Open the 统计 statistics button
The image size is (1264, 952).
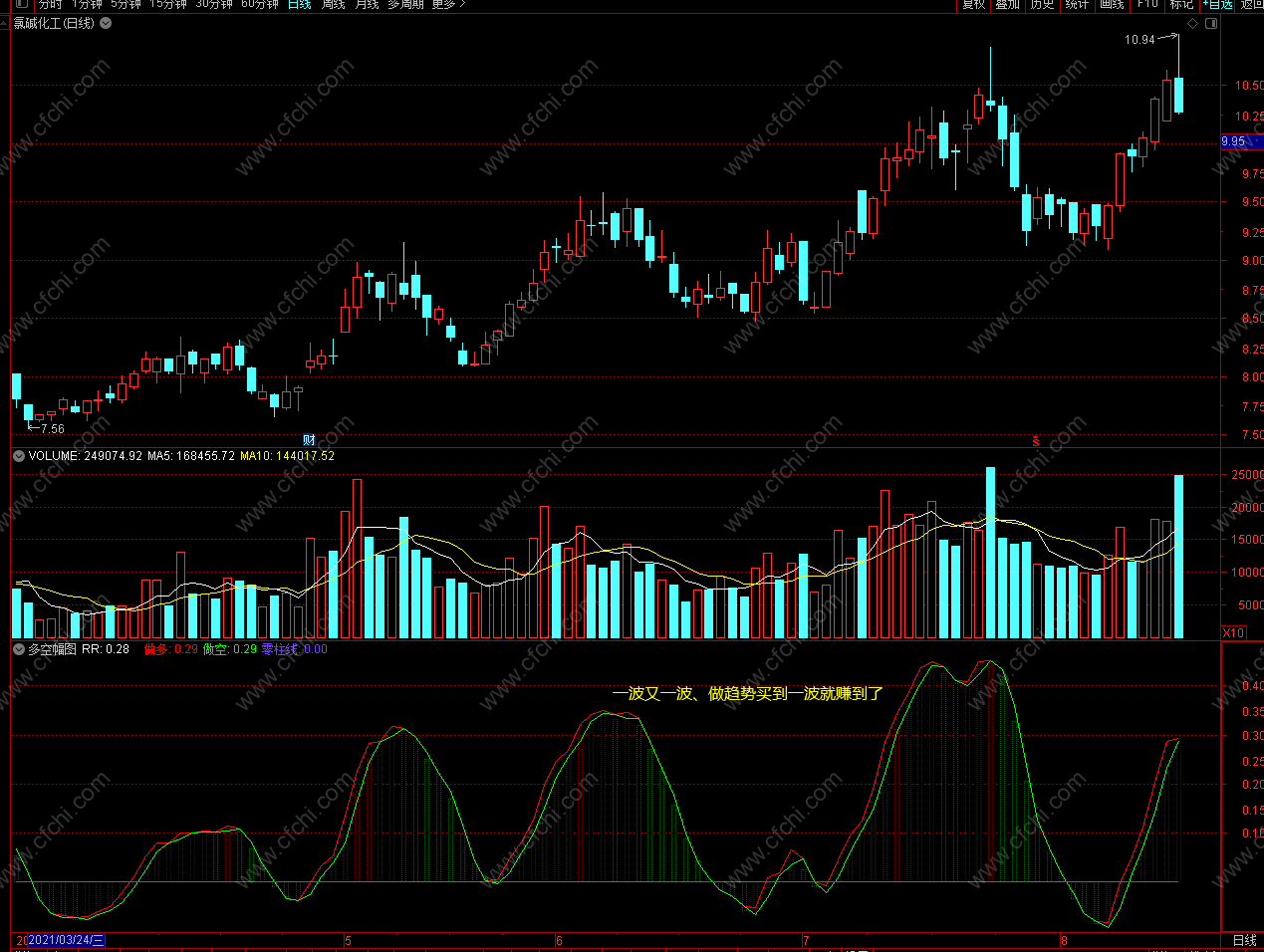1078,4
